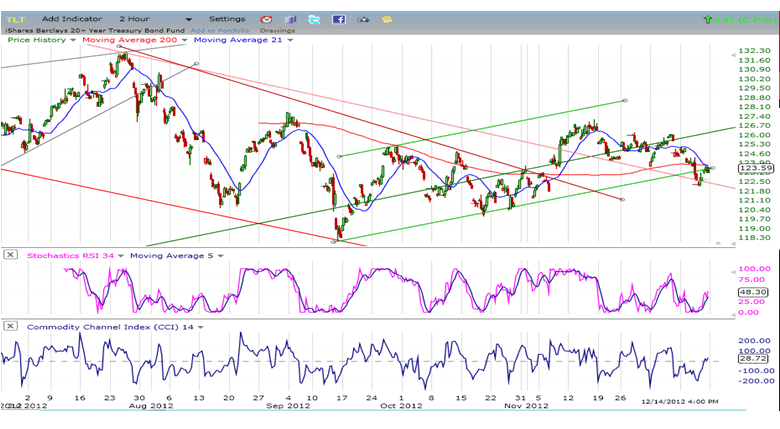Click the TLT ticker symbol field
Viewport: 780px width, 429px height.
[x=17, y=19]
